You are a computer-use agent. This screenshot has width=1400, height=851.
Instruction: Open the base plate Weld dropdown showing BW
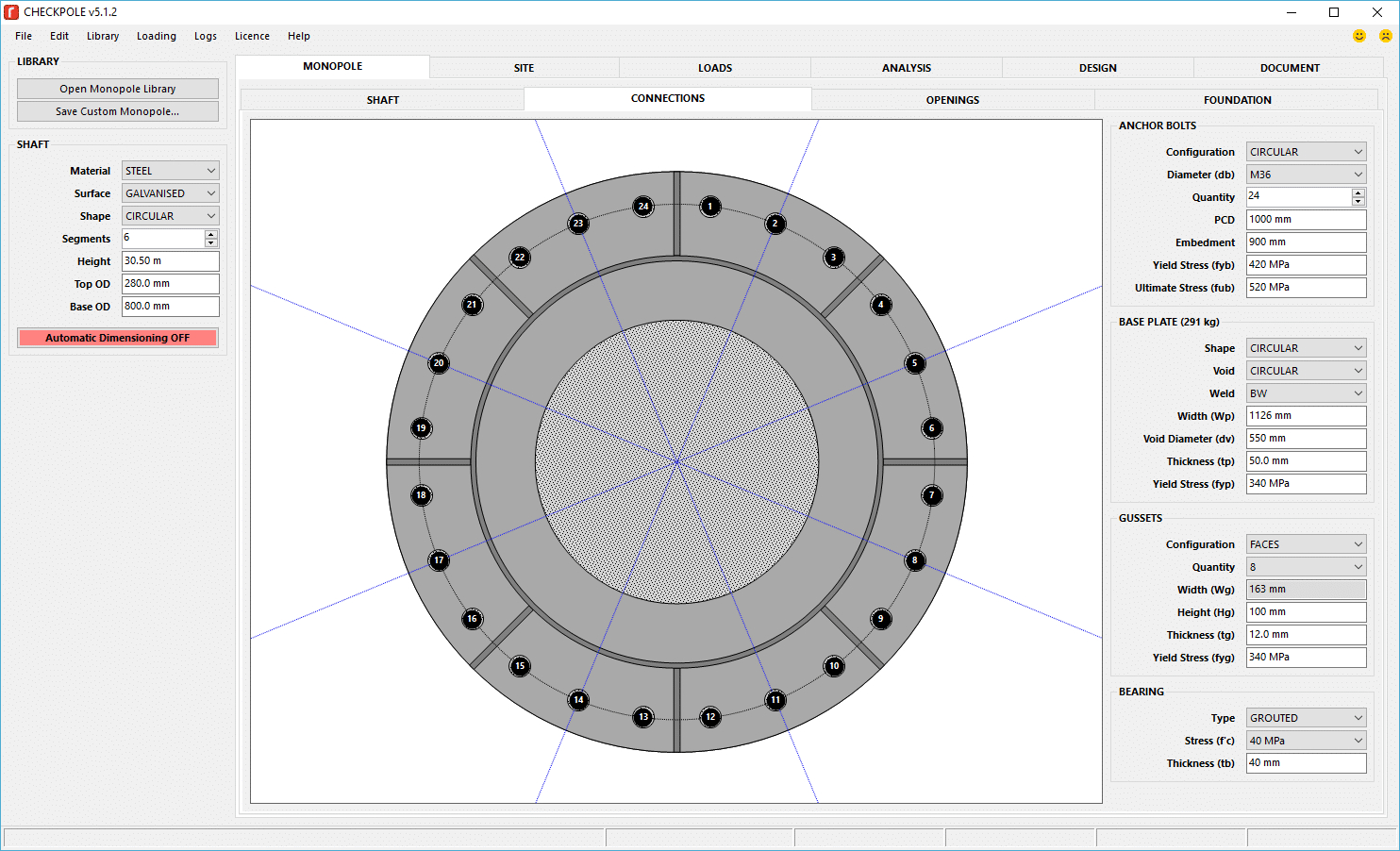(1306, 392)
